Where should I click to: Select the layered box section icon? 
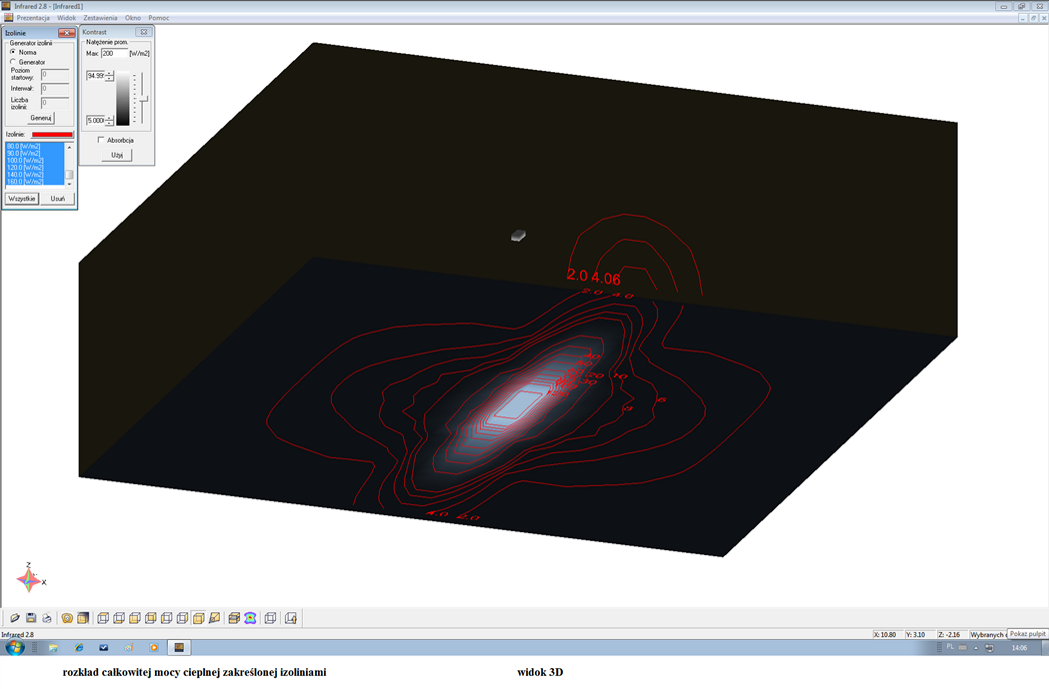(234, 618)
